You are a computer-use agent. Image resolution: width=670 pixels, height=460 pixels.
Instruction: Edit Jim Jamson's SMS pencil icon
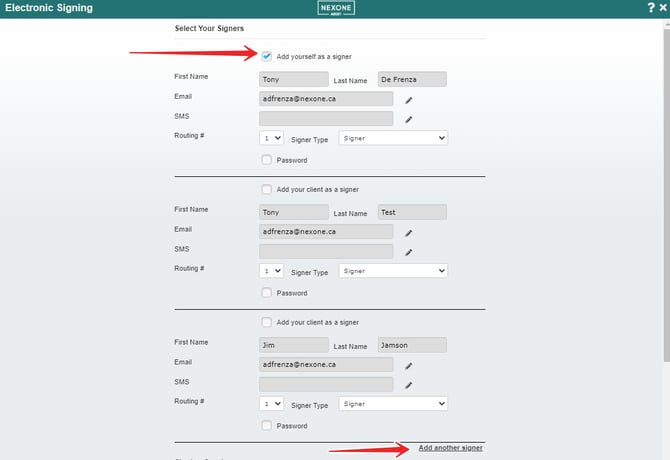(408, 385)
